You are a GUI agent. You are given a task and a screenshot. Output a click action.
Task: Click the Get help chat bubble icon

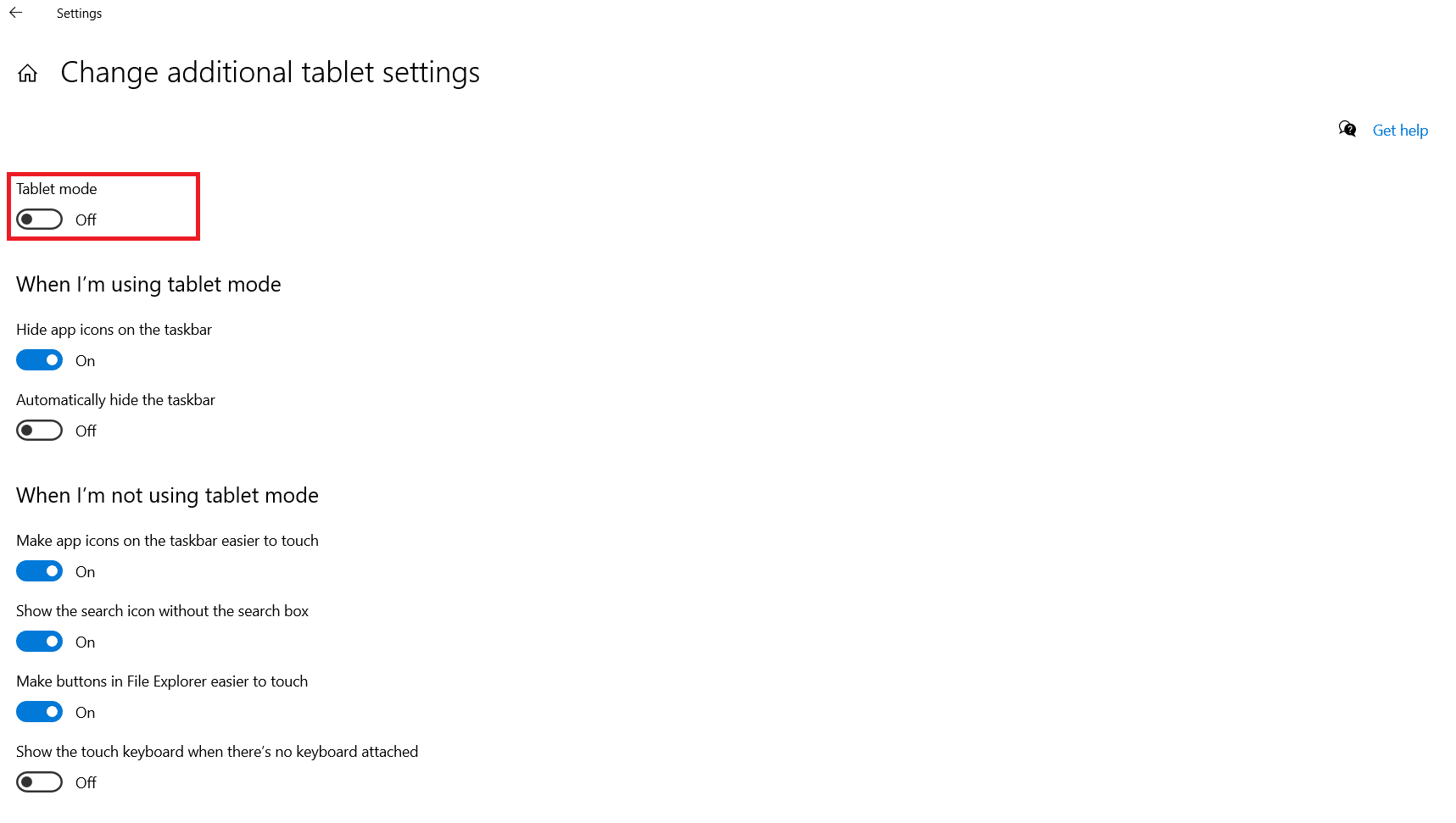coord(1347,129)
